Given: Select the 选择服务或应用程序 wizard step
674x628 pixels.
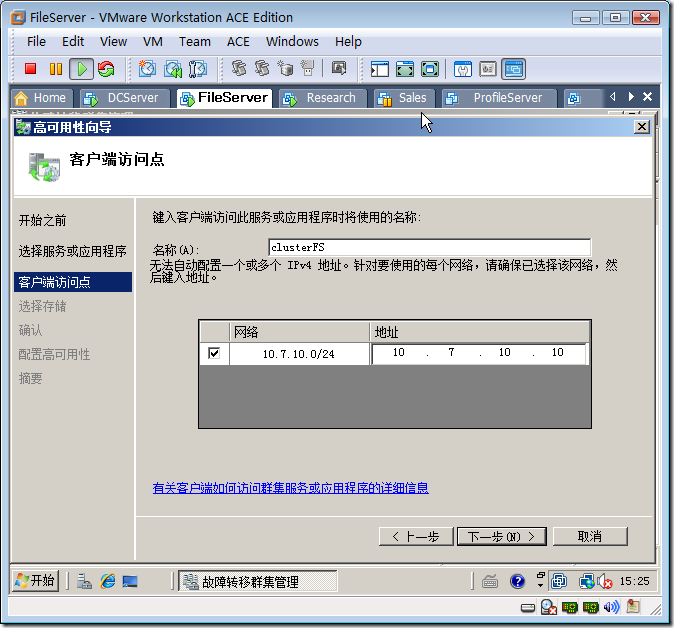Looking at the screenshot, I should tap(72, 251).
